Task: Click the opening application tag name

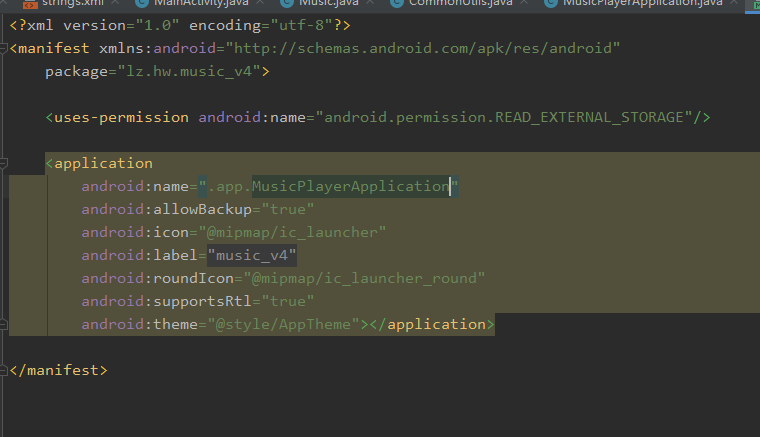Action: [103, 163]
